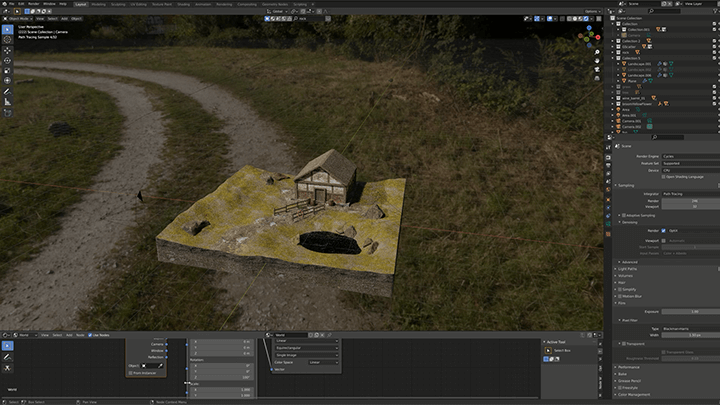The width and height of the screenshot is (720, 405).
Task: Select the Measure tool in viewport toolbar
Action: click(x=7, y=102)
